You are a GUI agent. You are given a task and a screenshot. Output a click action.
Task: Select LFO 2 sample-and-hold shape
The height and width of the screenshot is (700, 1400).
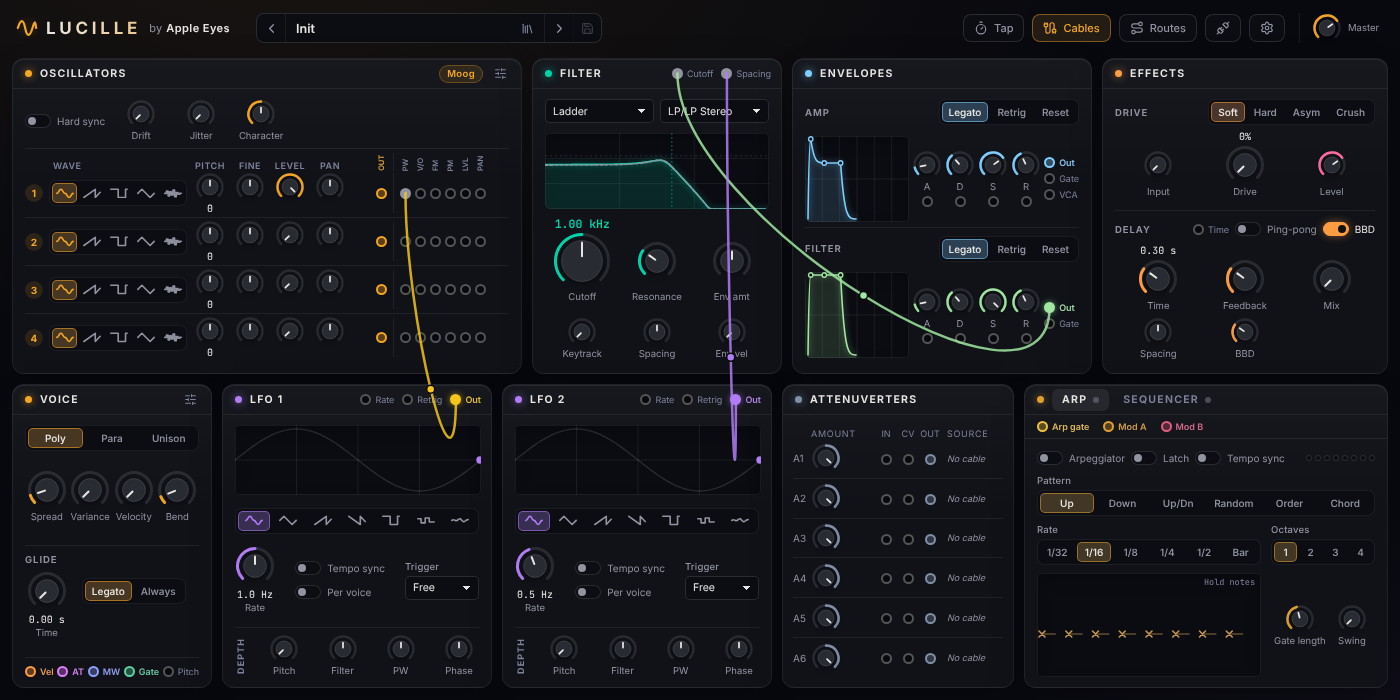click(706, 520)
